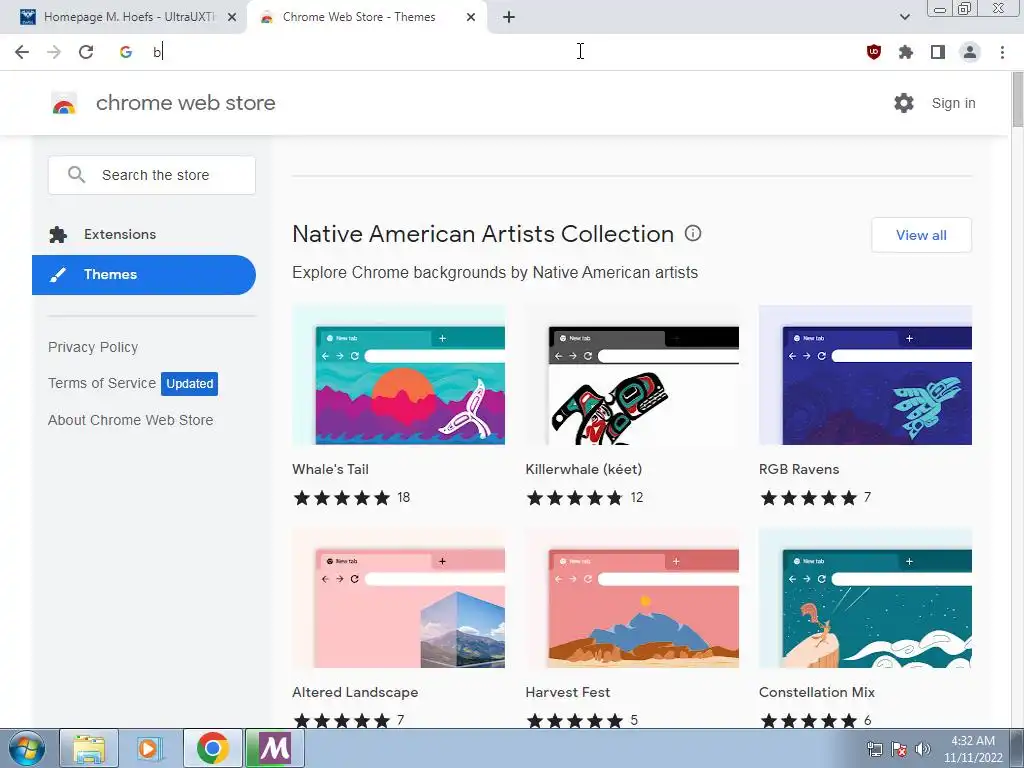
Task: Click the Killerwhale (kéet) title text
Action: tap(584, 470)
